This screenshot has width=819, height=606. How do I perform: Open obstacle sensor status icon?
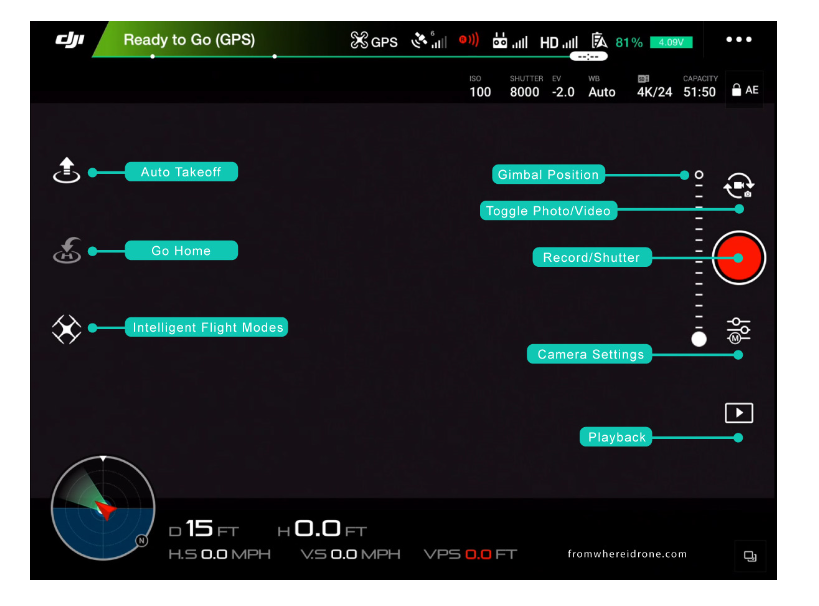click(x=469, y=40)
